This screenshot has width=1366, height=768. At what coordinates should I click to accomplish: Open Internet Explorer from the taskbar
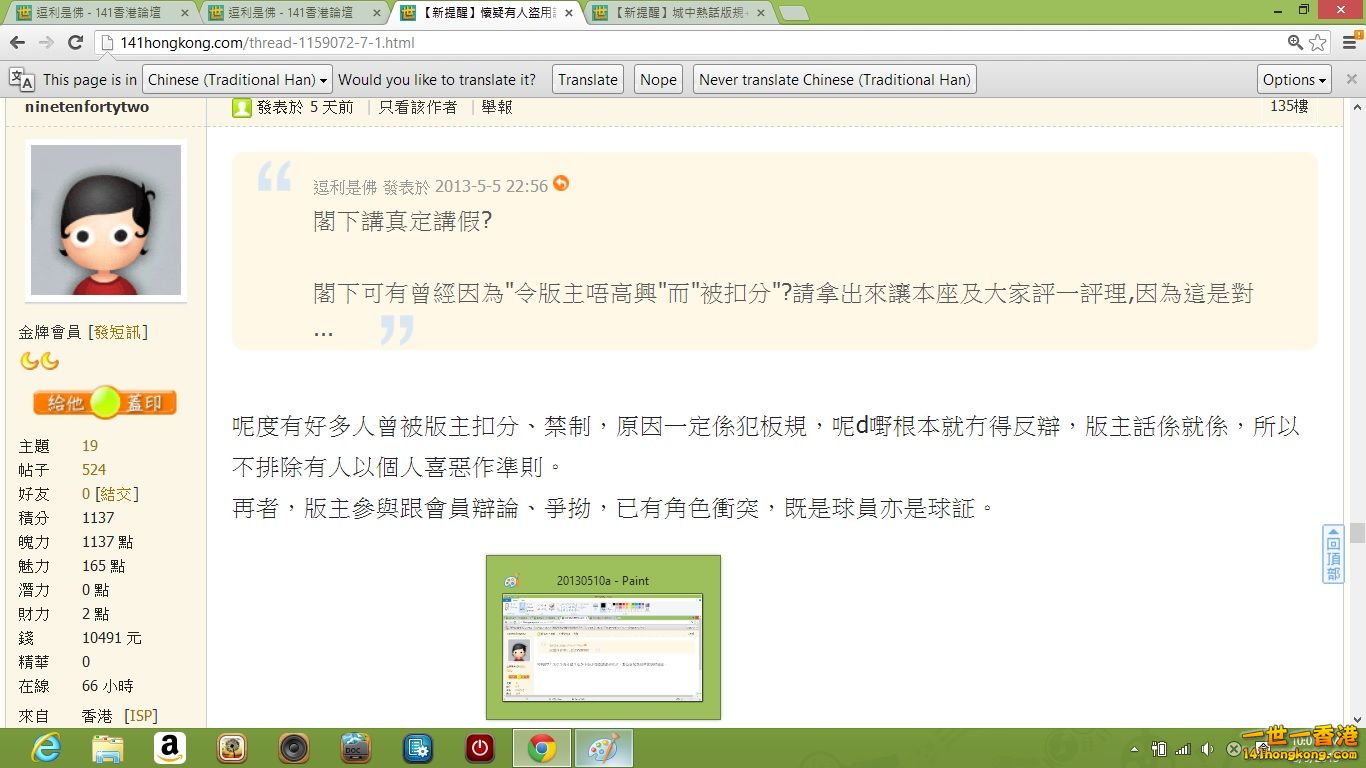point(45,748)
